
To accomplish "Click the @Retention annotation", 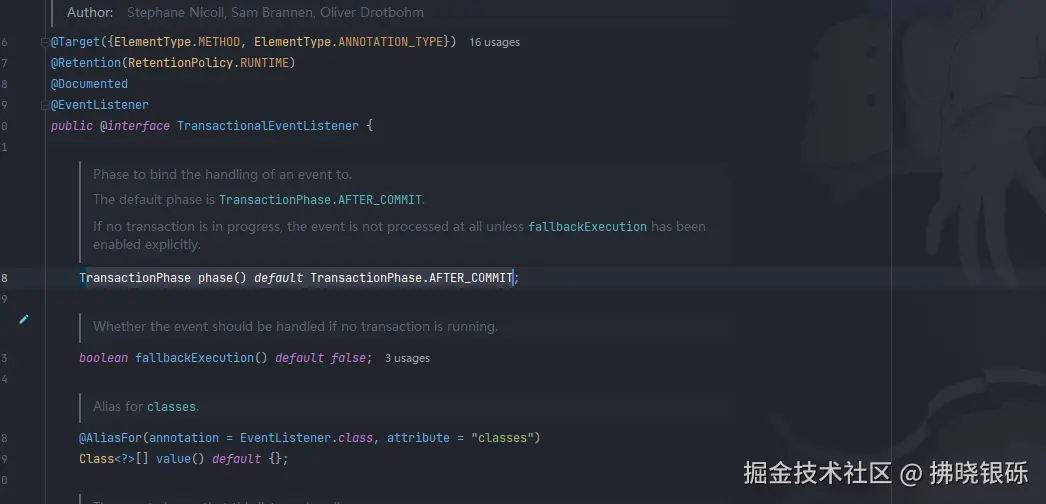I will coord(86,63).
